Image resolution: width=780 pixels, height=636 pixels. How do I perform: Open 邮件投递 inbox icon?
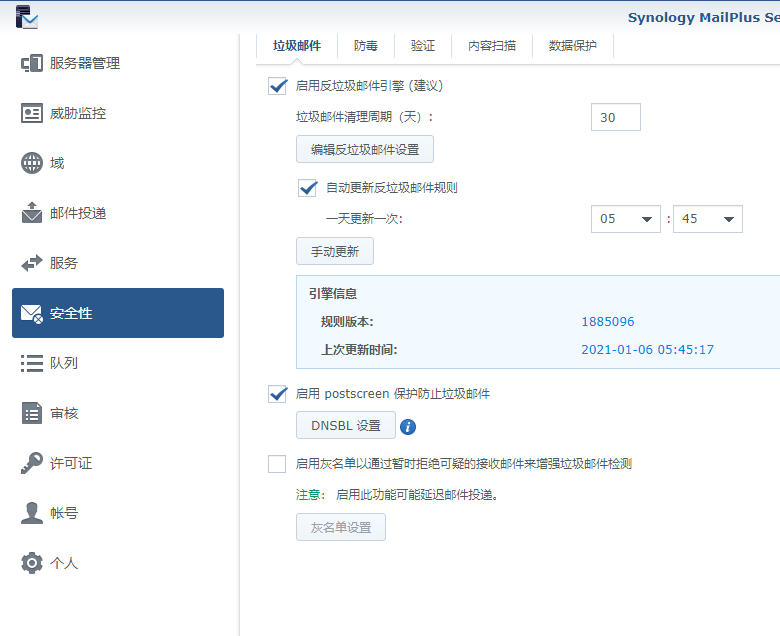click(32, 213)
